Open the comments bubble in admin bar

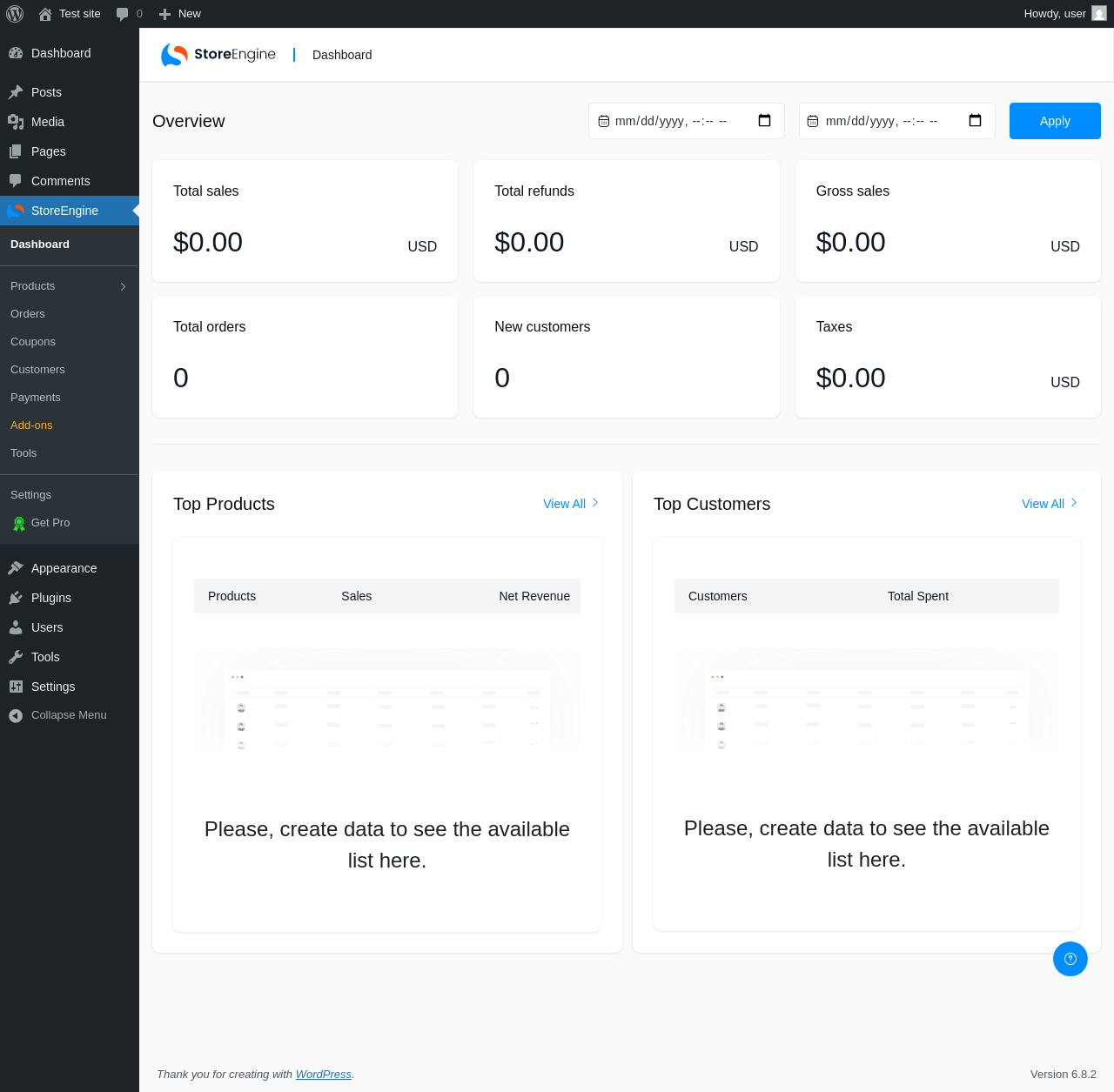[123, 14]
